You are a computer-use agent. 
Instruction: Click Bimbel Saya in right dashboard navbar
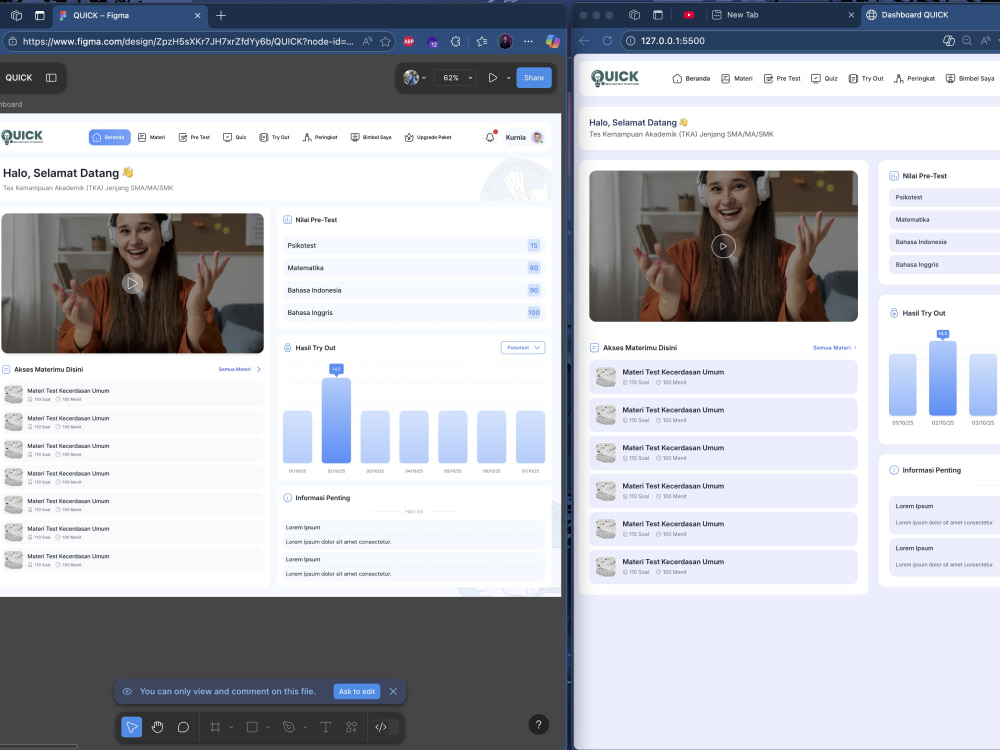coord(969,78)
